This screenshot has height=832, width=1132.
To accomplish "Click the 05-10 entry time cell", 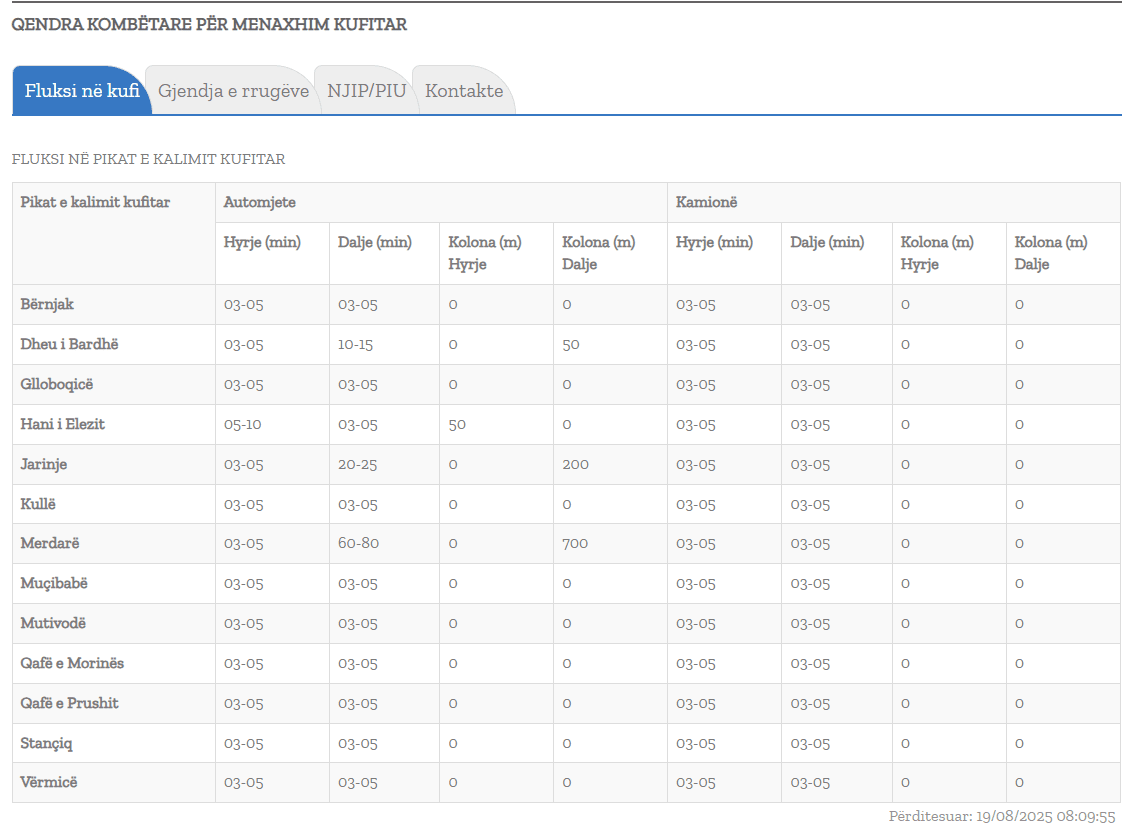I will 243,424.
